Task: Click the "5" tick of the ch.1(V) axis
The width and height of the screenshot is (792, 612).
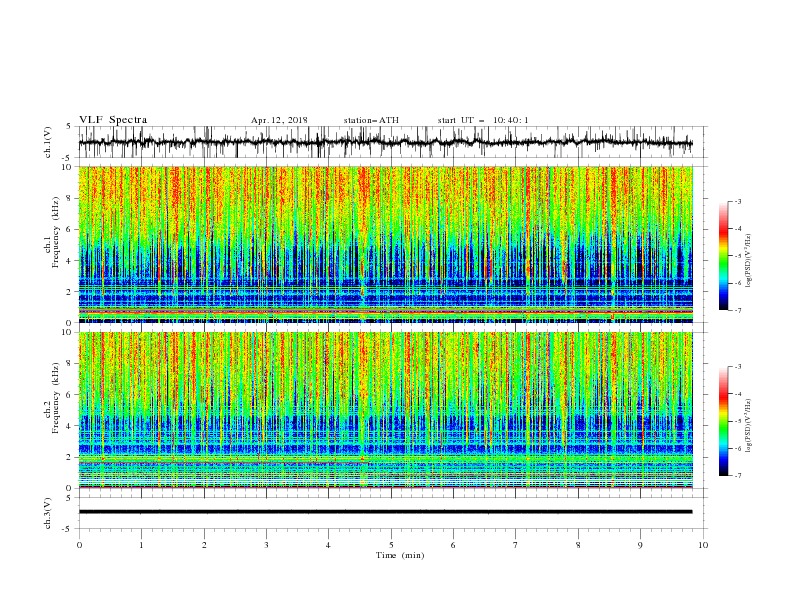Action: point(71,126)
